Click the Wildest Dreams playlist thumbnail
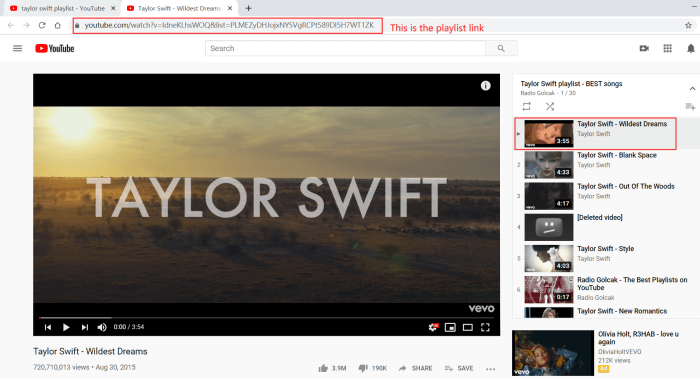The width and height of the screenshot is (700, 379). click(x=549, y=133)
